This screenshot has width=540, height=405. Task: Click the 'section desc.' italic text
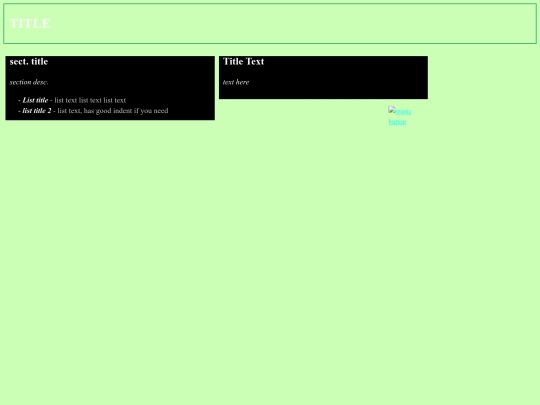[29, 82]
